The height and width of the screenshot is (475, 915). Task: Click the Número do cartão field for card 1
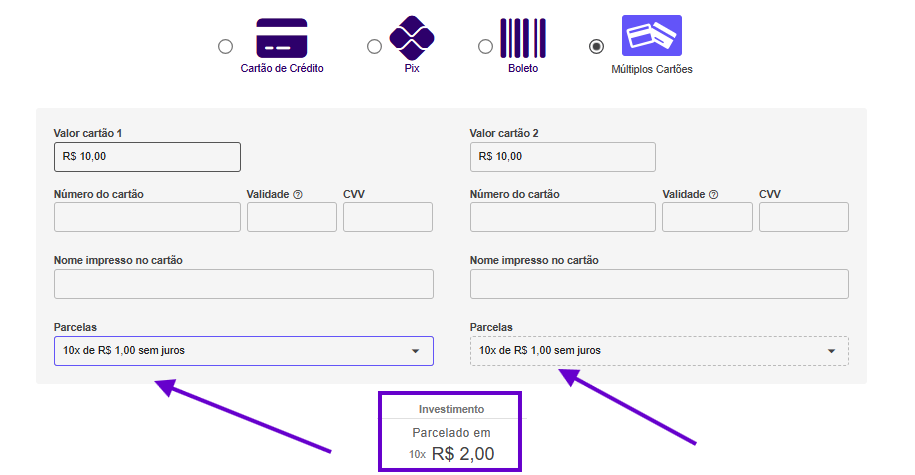pyautogui.click(x=147, y=217)
